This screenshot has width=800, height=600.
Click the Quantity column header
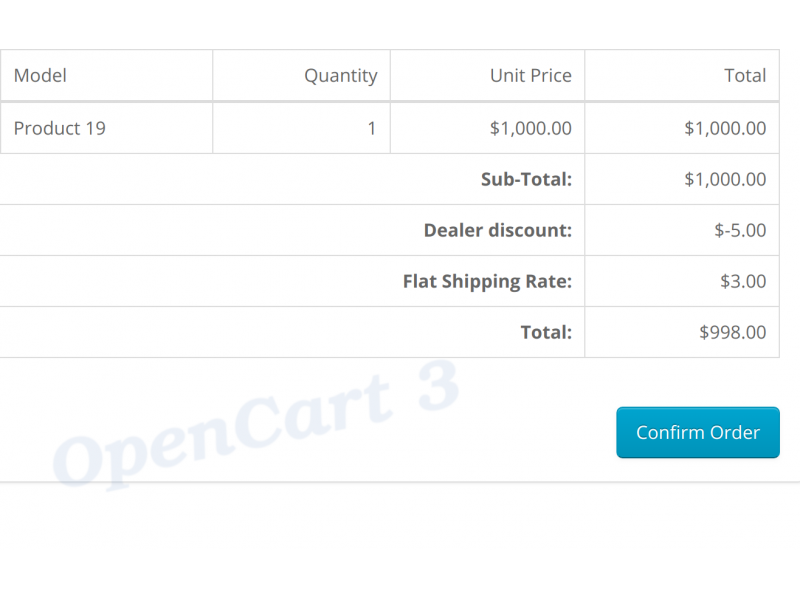tap(302, 76)
